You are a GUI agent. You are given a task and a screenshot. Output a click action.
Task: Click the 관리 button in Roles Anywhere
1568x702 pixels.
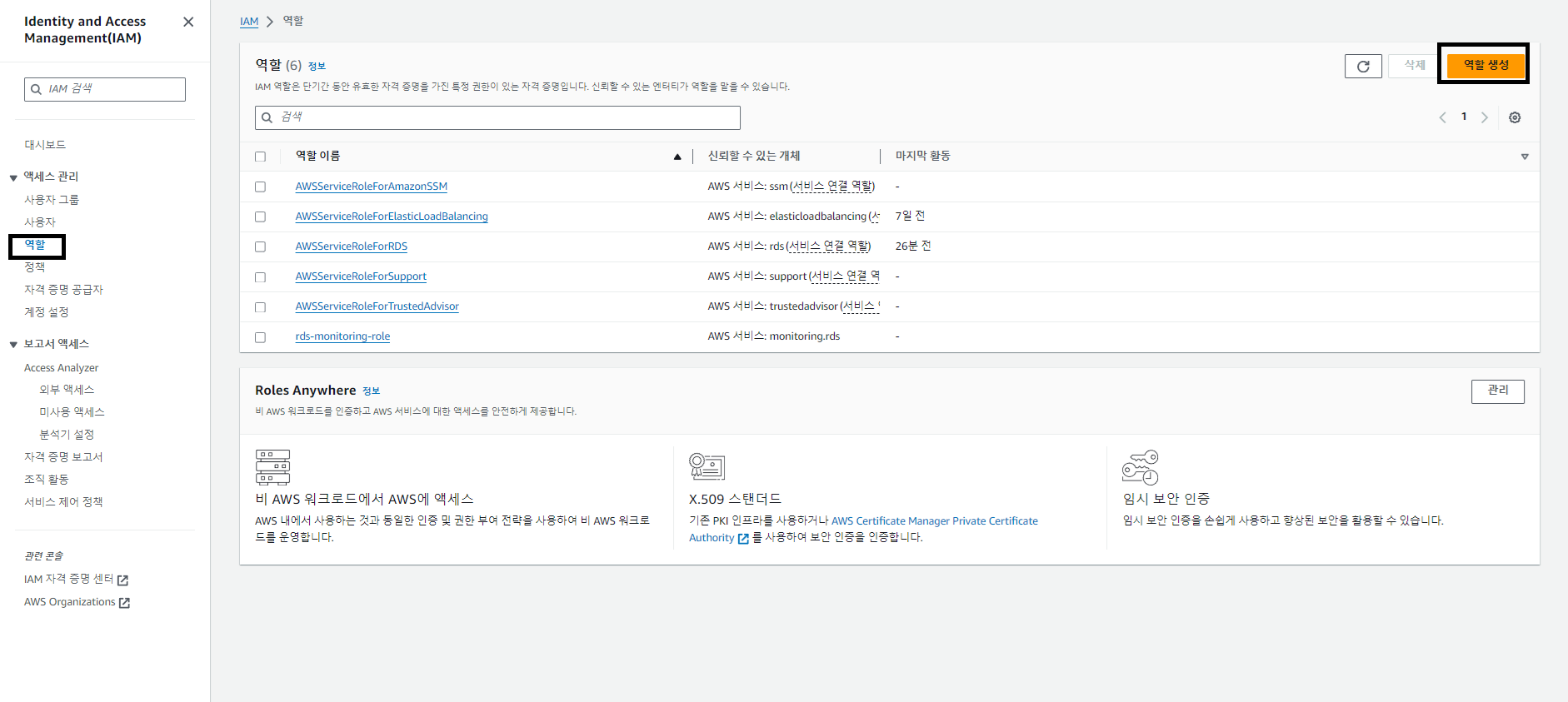point(1497,391)
